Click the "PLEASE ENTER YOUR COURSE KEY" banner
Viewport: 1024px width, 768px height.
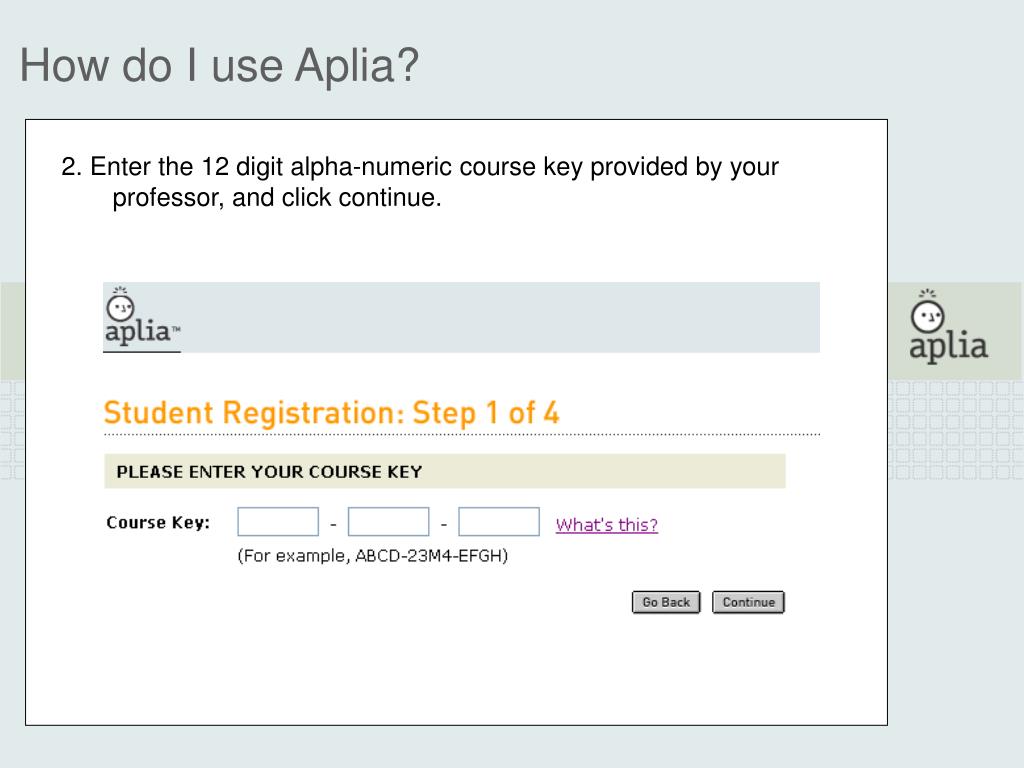tap(445, 472)
